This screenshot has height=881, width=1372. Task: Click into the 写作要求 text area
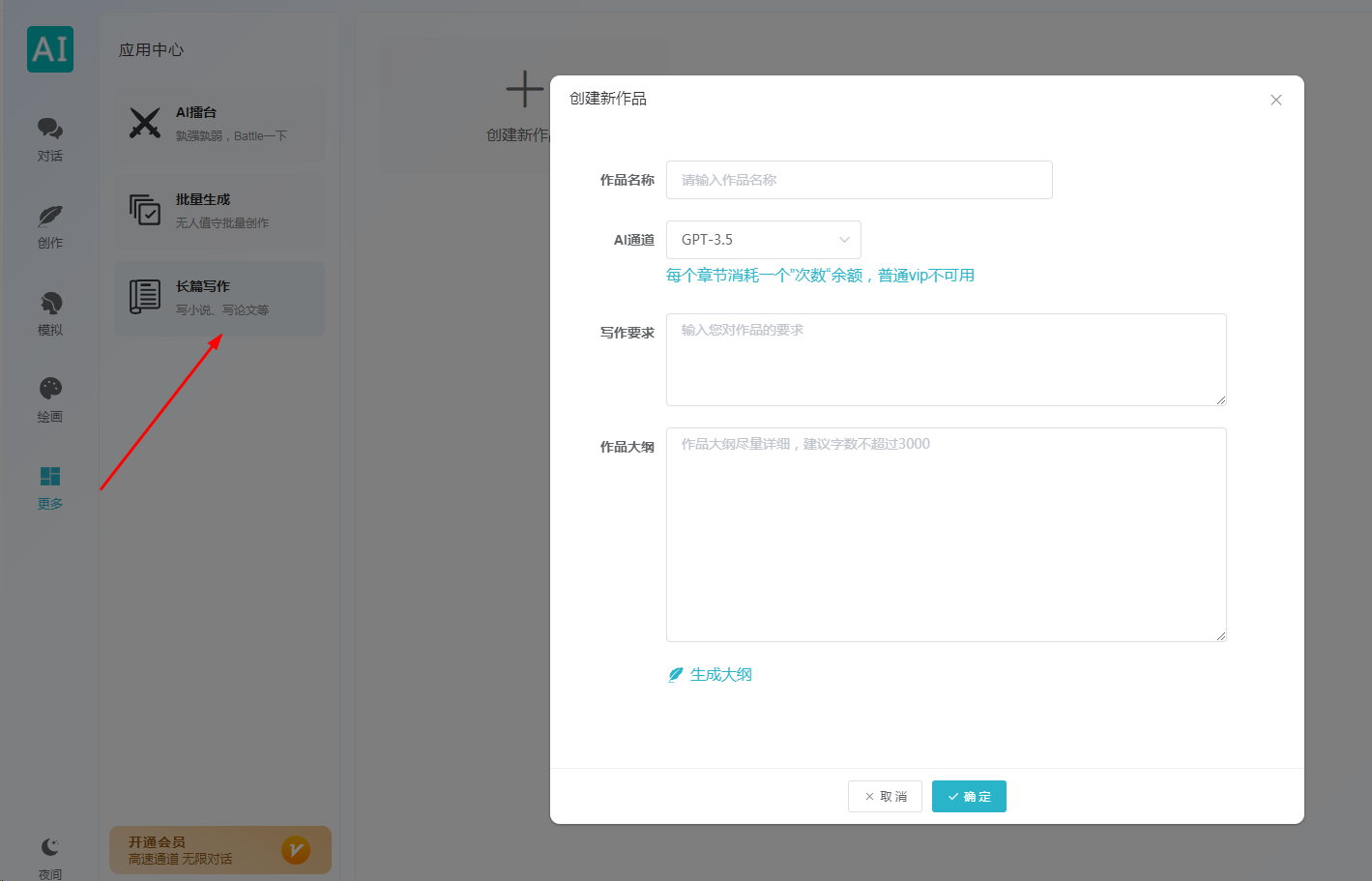coord(947,360)
